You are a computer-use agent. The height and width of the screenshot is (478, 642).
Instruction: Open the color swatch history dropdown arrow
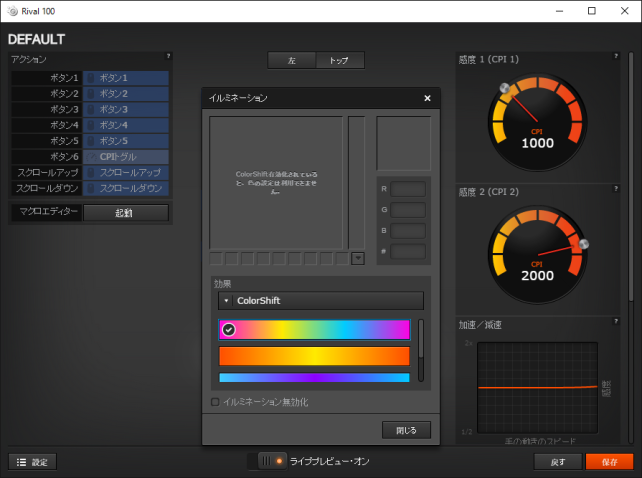click(358, 258)
